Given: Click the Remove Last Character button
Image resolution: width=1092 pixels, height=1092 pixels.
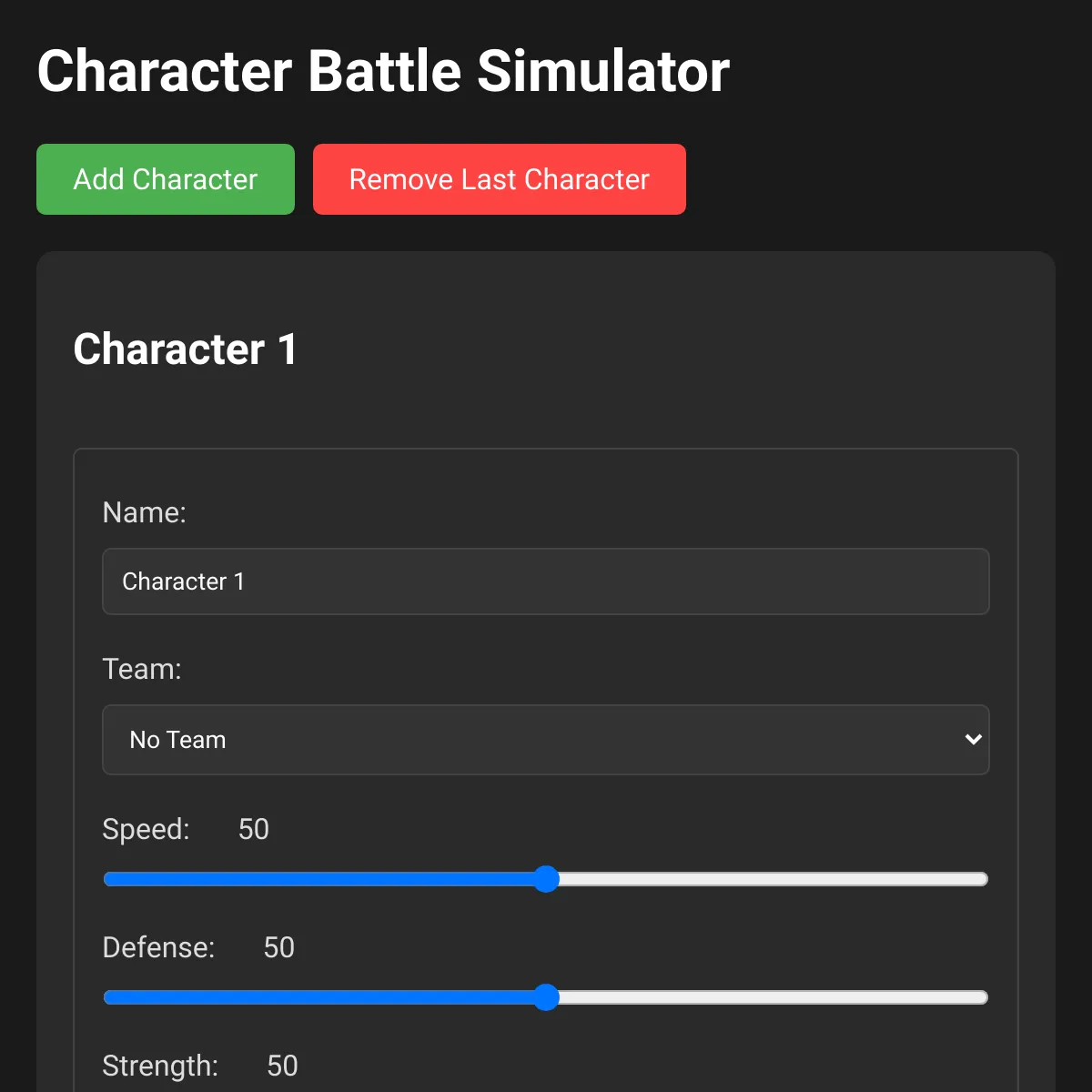Looking at the screenshot, I should 499,179.
